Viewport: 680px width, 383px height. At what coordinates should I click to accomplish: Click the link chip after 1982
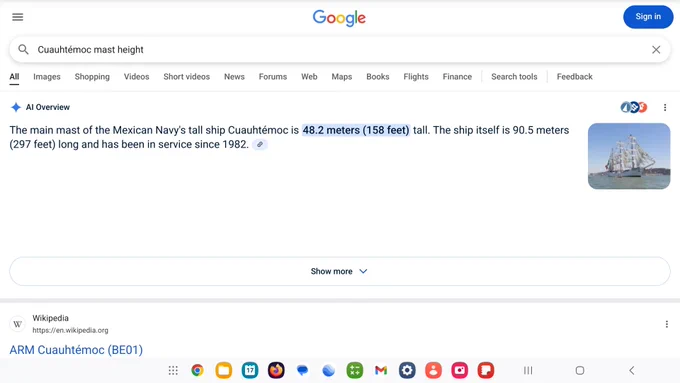coord(259,144)
